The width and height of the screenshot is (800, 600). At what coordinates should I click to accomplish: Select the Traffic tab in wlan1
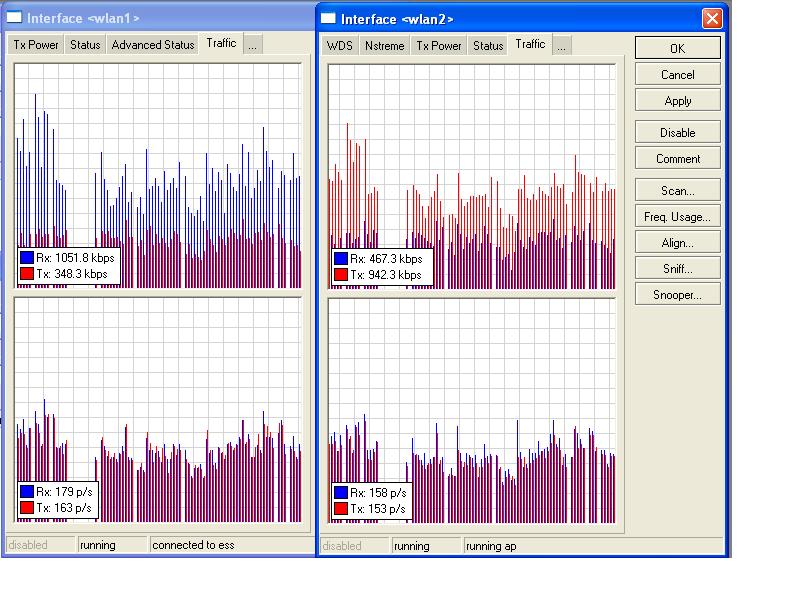coord(221,43)
